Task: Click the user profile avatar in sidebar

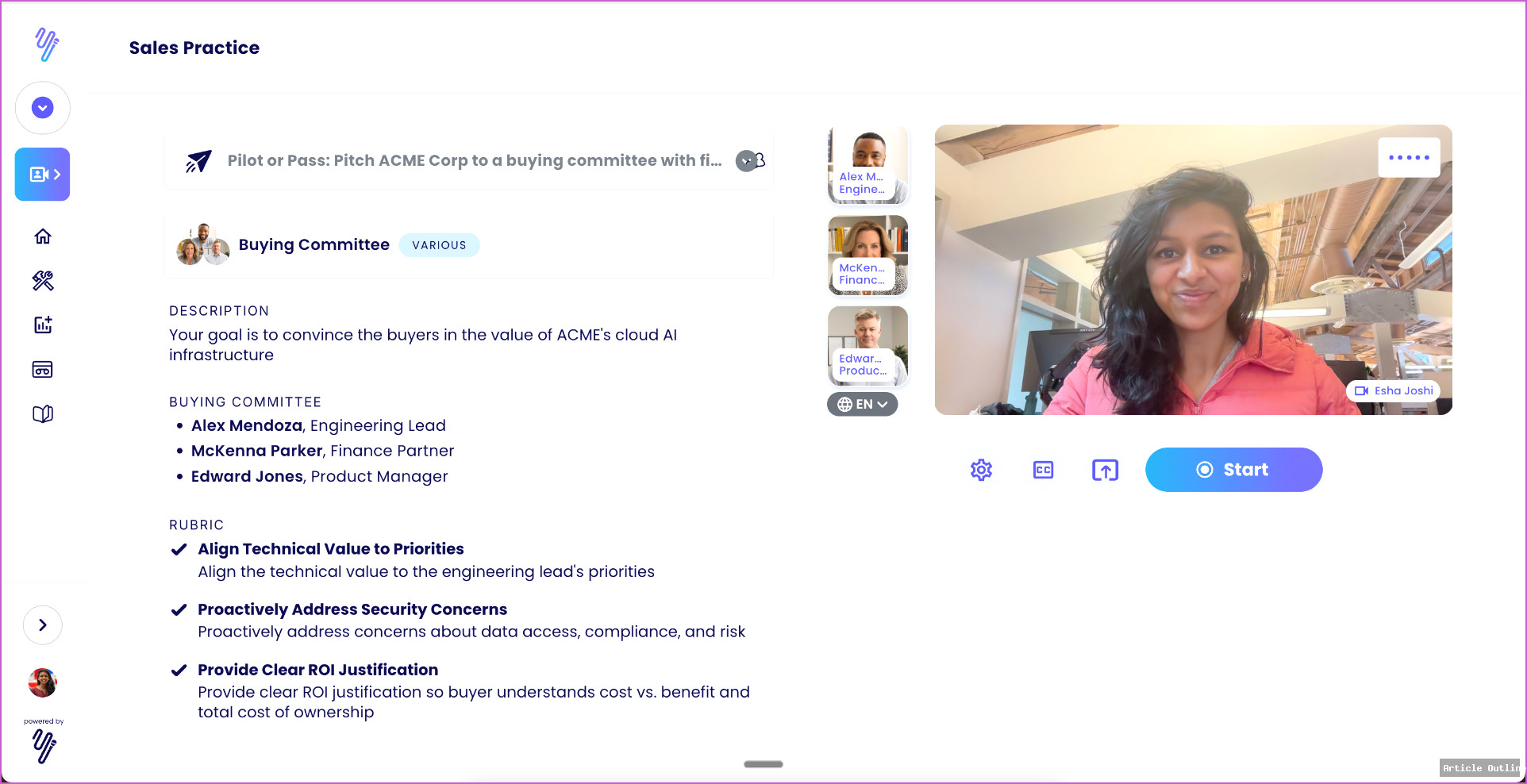Action: (43, 682)
